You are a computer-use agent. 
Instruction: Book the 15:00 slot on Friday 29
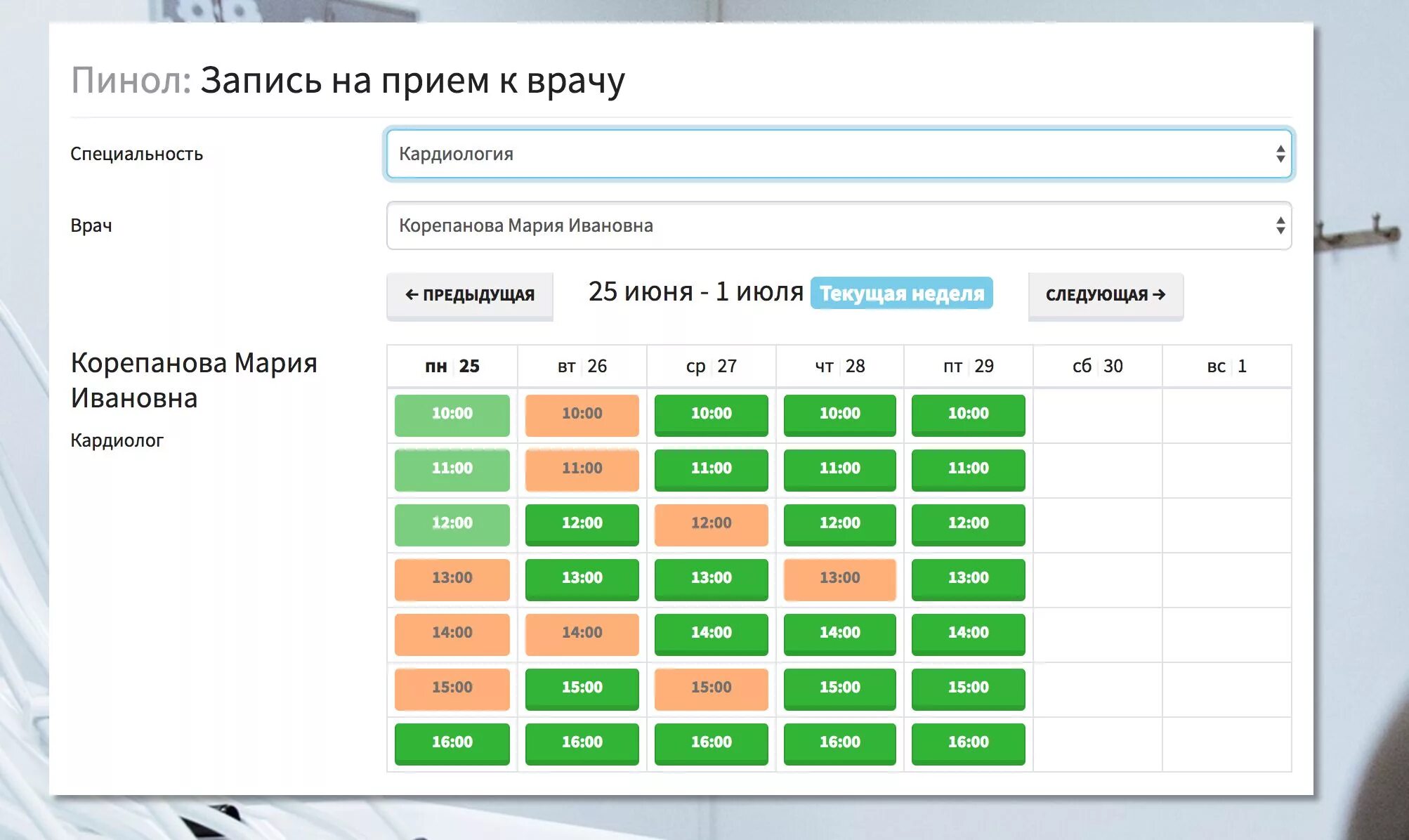969,689
